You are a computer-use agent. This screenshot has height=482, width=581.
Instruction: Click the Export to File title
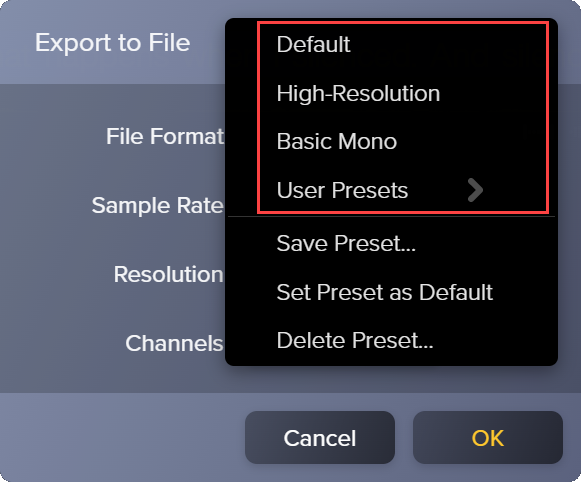[113, 43]
